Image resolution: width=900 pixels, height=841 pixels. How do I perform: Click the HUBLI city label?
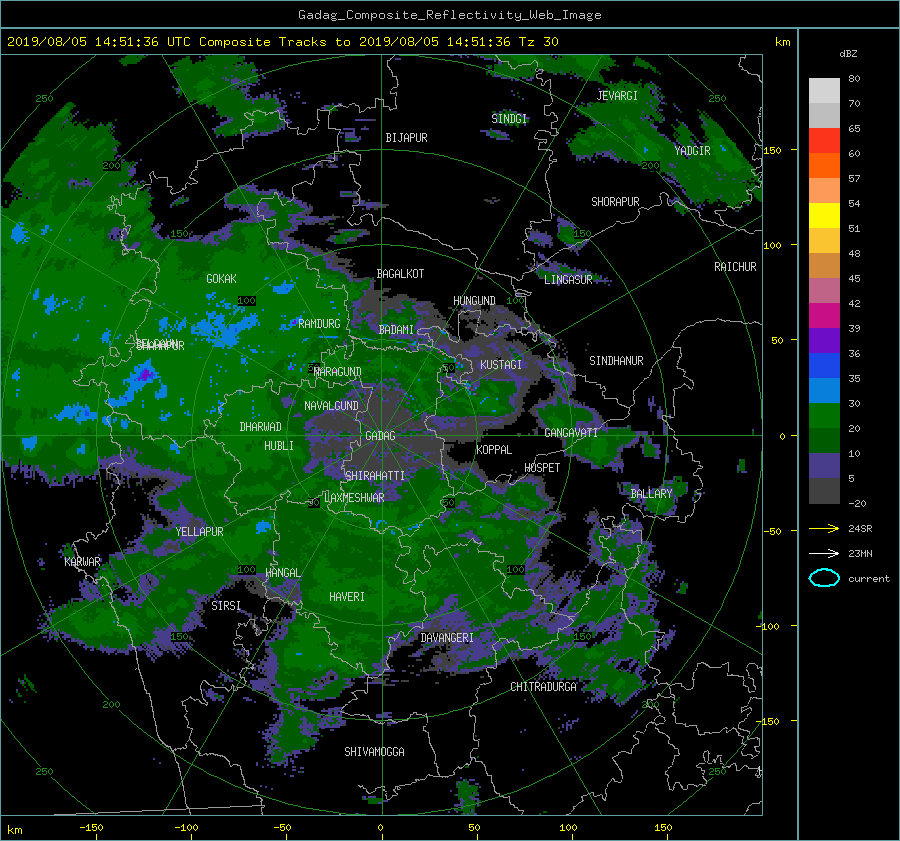[x=278, y=445]
